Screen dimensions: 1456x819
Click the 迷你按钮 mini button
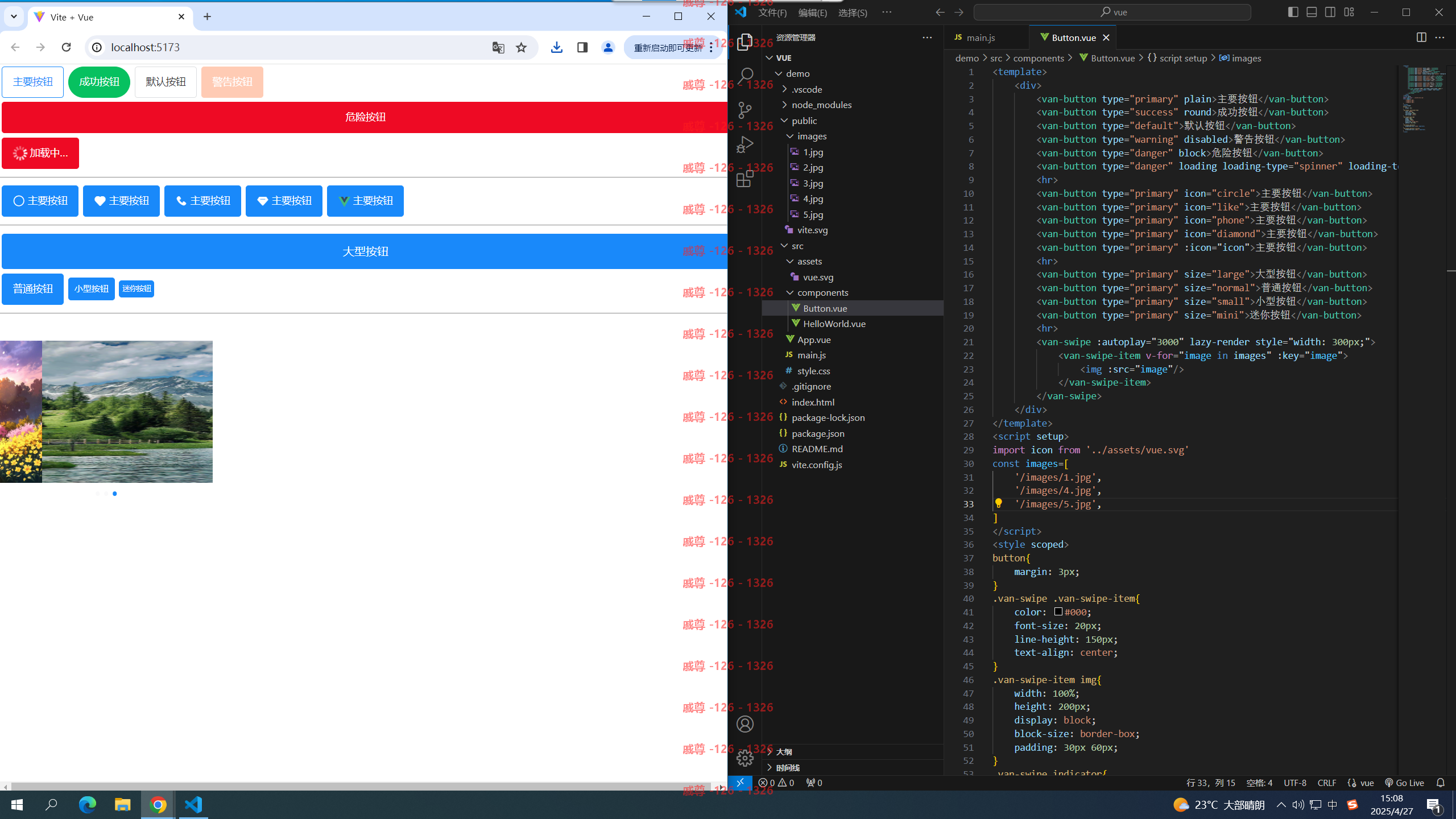pyautogui.click(x=136, y=289)
